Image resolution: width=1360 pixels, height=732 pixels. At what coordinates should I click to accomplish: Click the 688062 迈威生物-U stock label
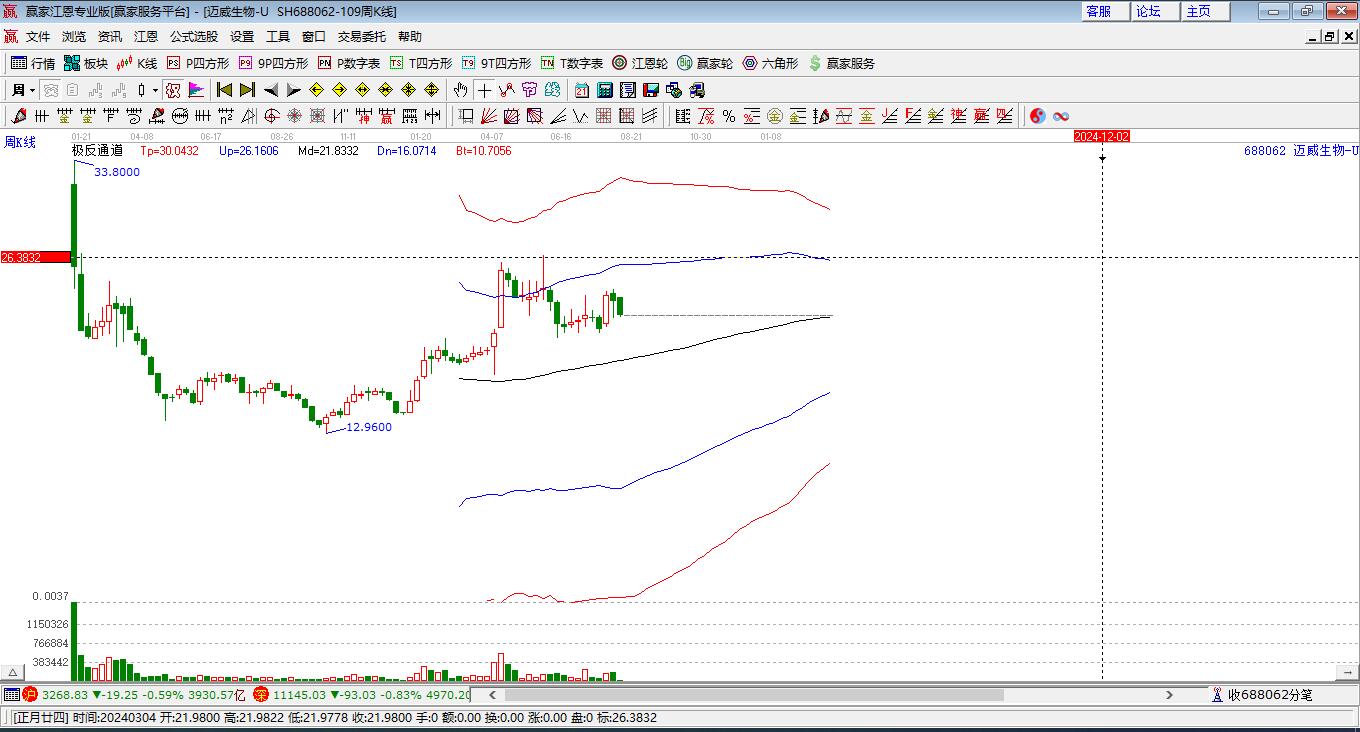coord(1301,151)
